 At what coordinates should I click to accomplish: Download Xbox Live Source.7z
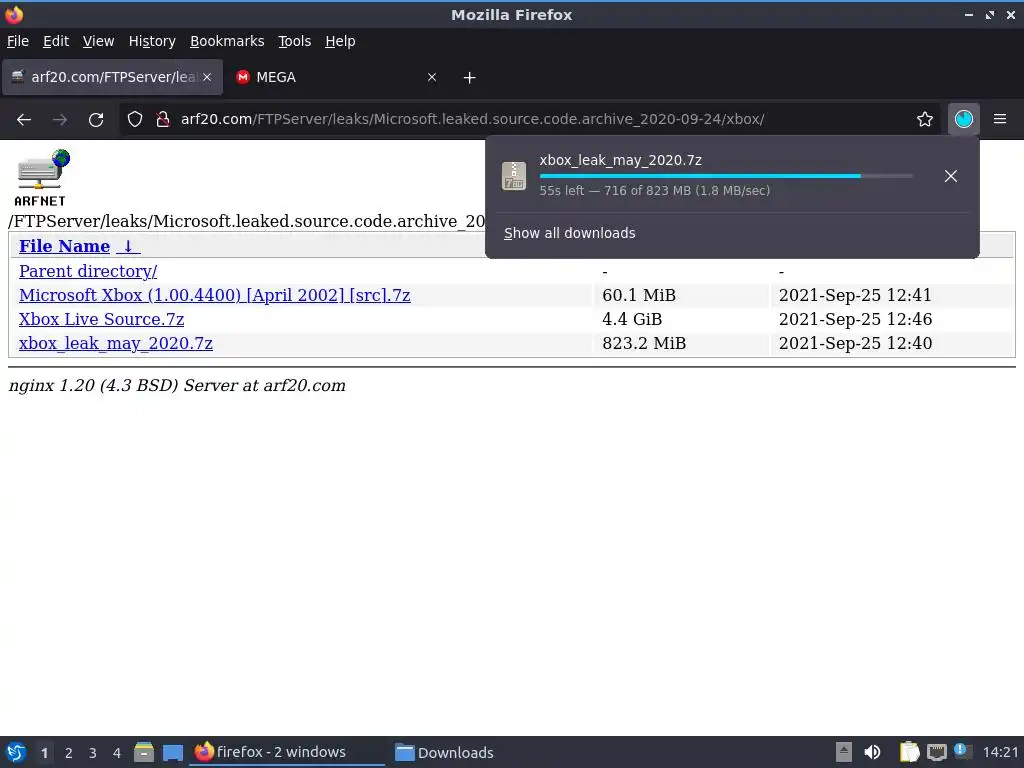tap(101, 319)
